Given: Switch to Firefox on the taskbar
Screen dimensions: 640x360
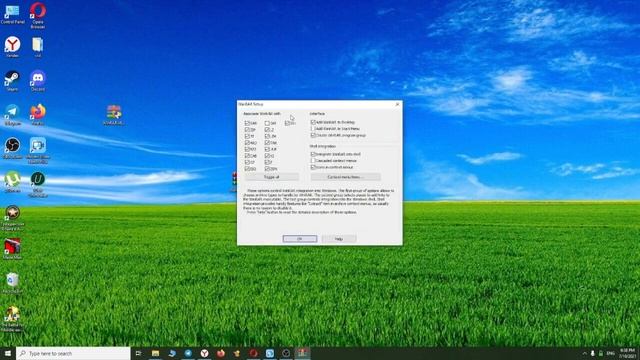Looking at the screenshot, I should 221,353.
